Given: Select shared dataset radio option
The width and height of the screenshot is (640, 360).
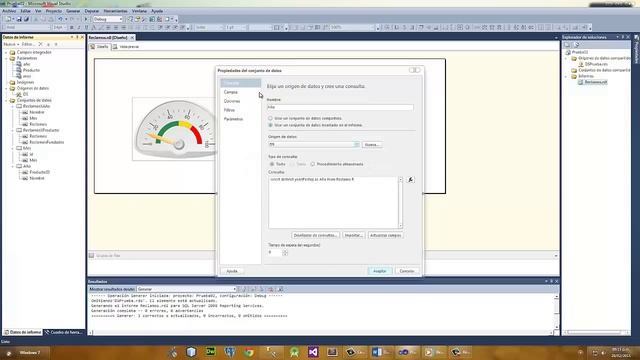Looking at the screenshot, I should pyautogui.click(x=270, y=118).
